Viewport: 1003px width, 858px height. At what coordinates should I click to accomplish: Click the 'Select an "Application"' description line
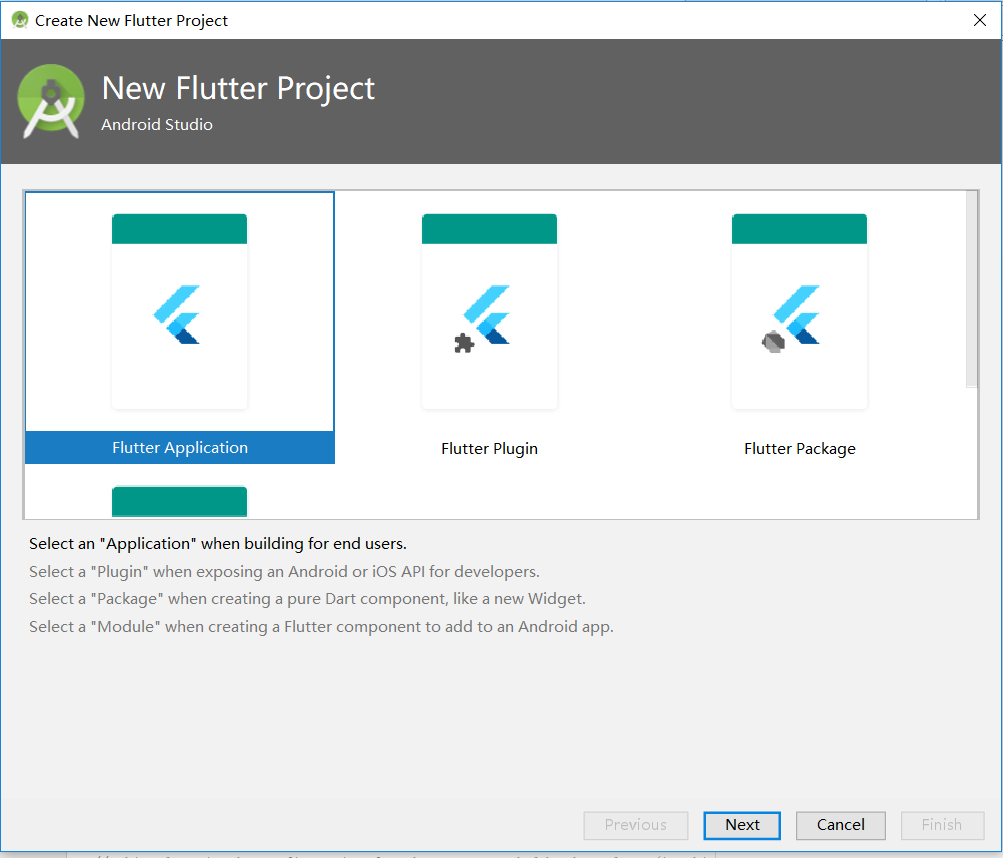217,544
